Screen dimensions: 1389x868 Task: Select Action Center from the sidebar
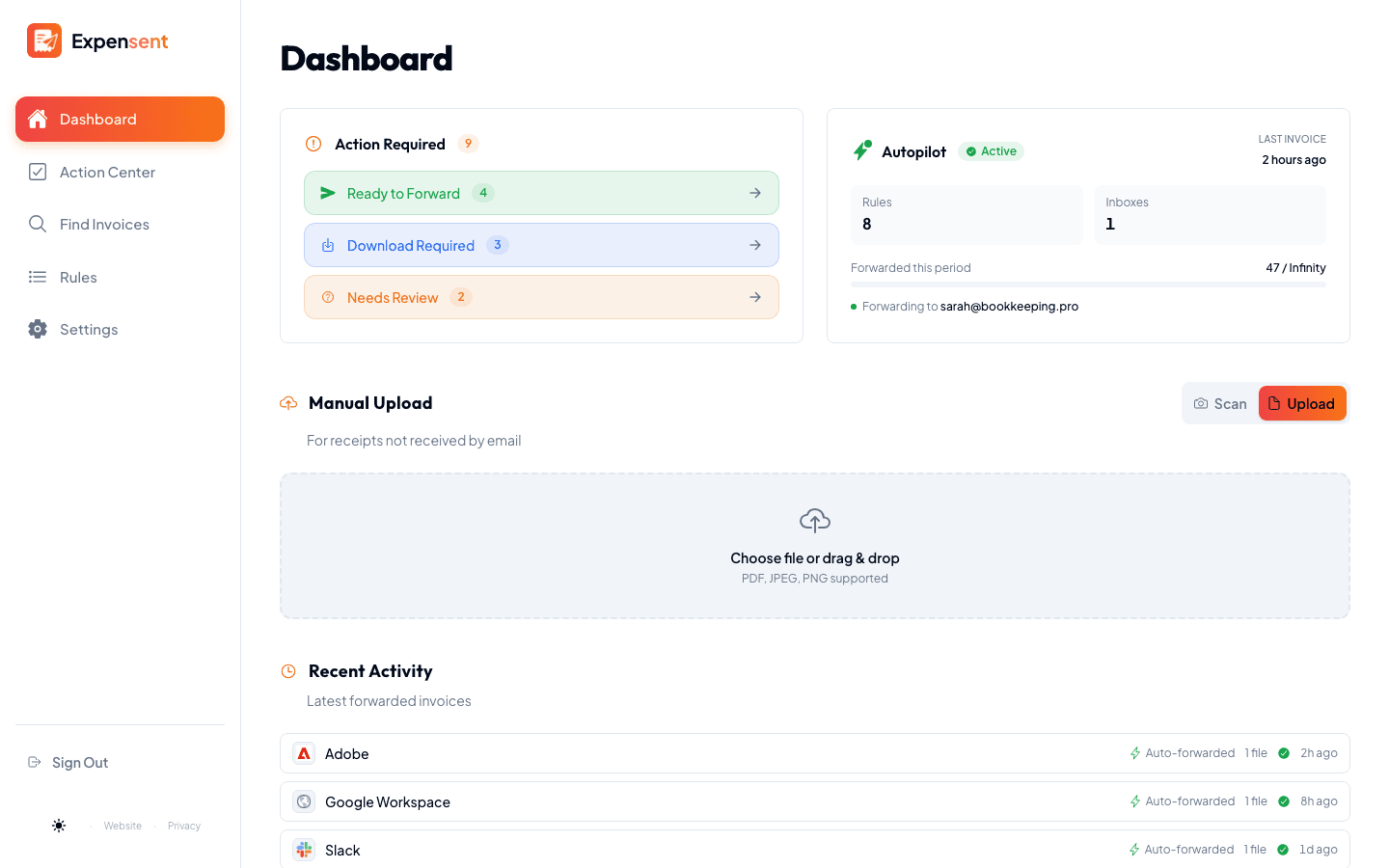pos(107,172)
